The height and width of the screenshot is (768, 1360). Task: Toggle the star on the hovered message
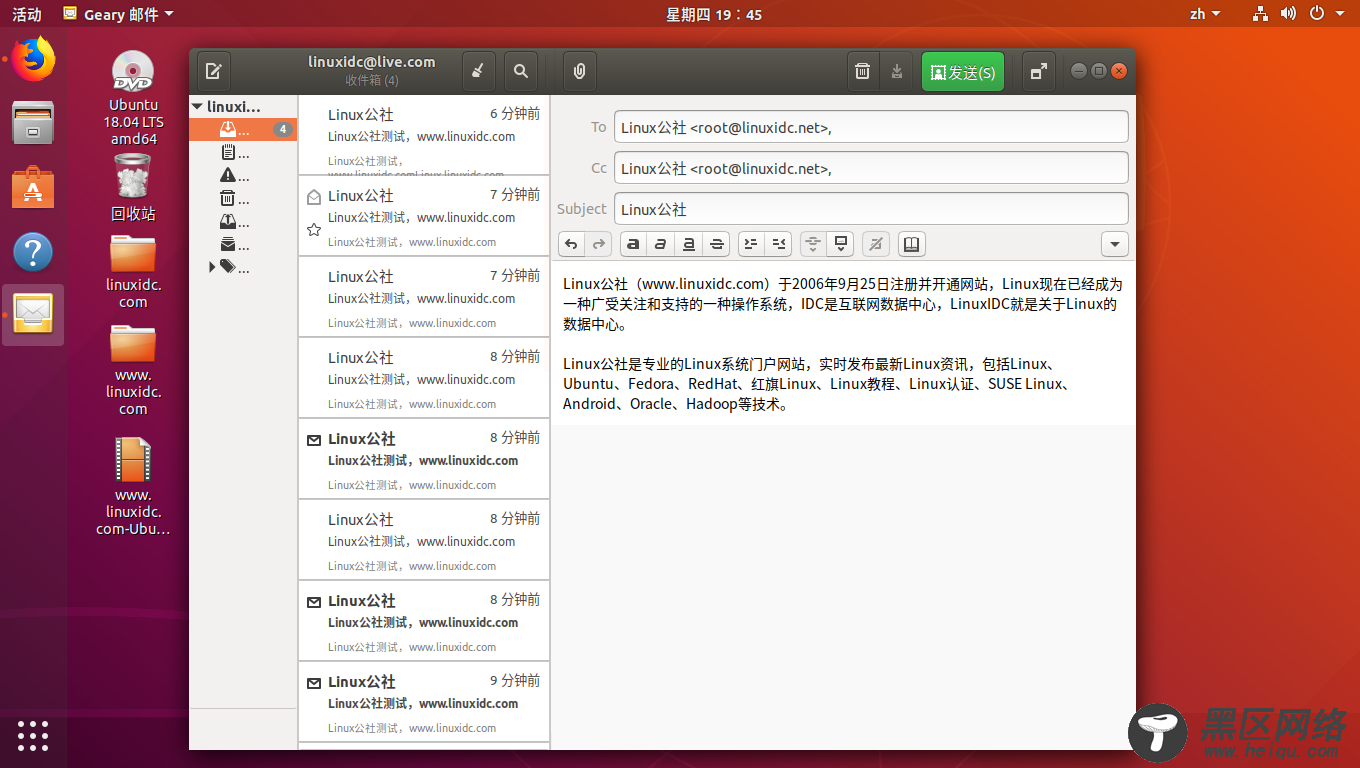[314, 230]
